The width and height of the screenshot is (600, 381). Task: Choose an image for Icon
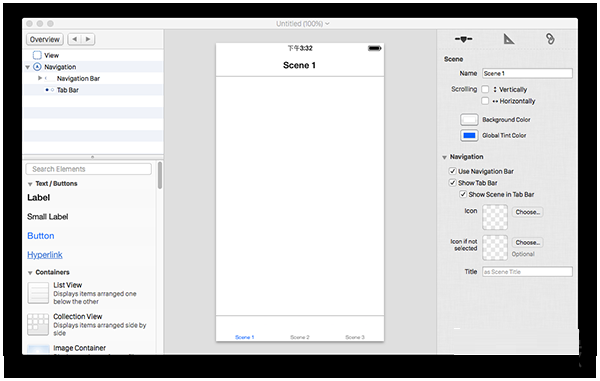(x=528, y=212)
